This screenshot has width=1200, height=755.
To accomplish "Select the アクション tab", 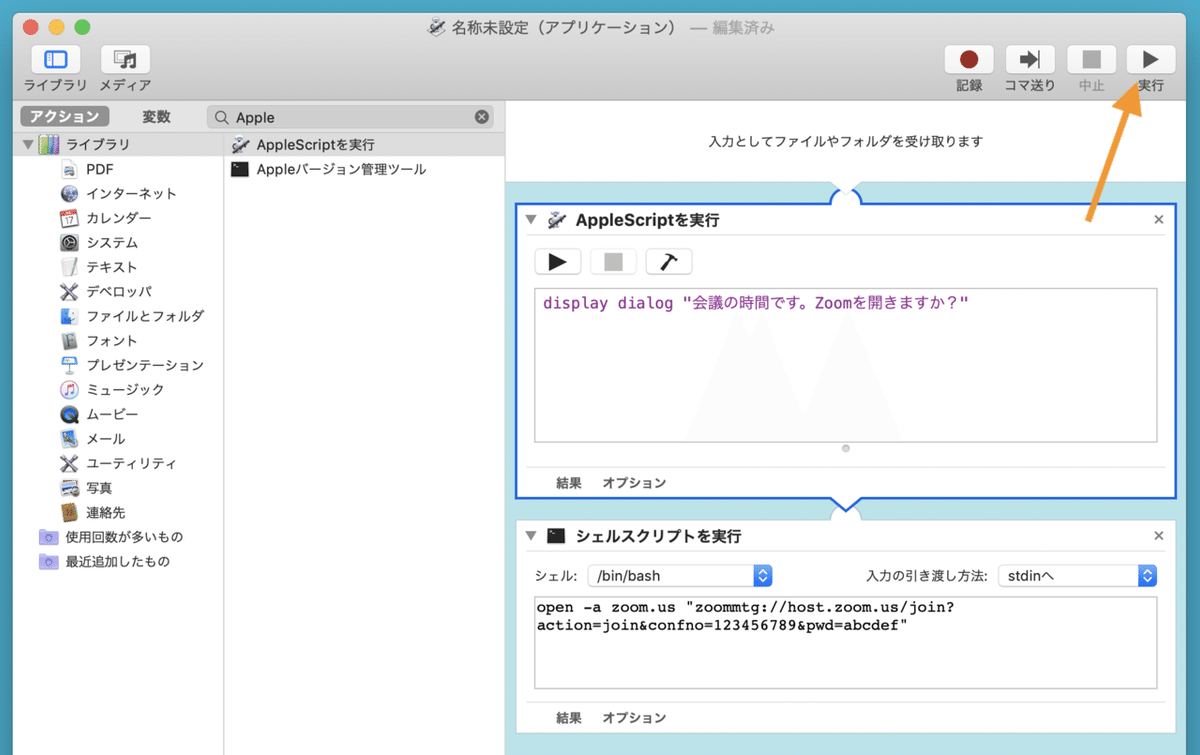I will pyautogui.click(x=64, y=116).
